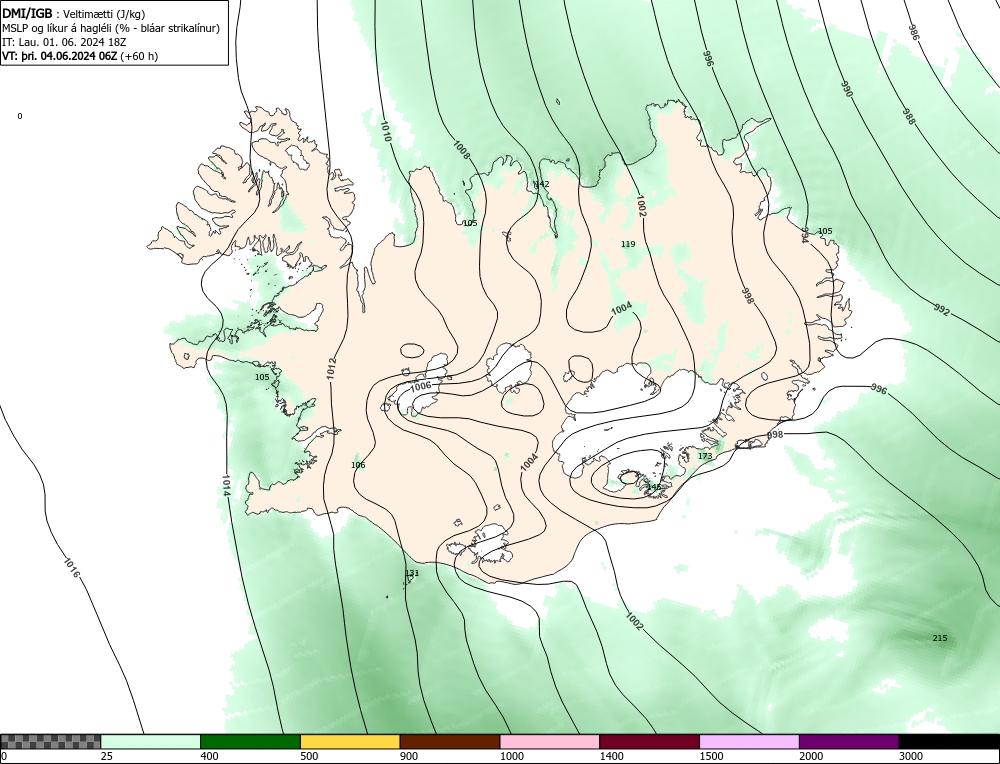
Task: Click the '1000' colour scale label
Action: point(511,757)
